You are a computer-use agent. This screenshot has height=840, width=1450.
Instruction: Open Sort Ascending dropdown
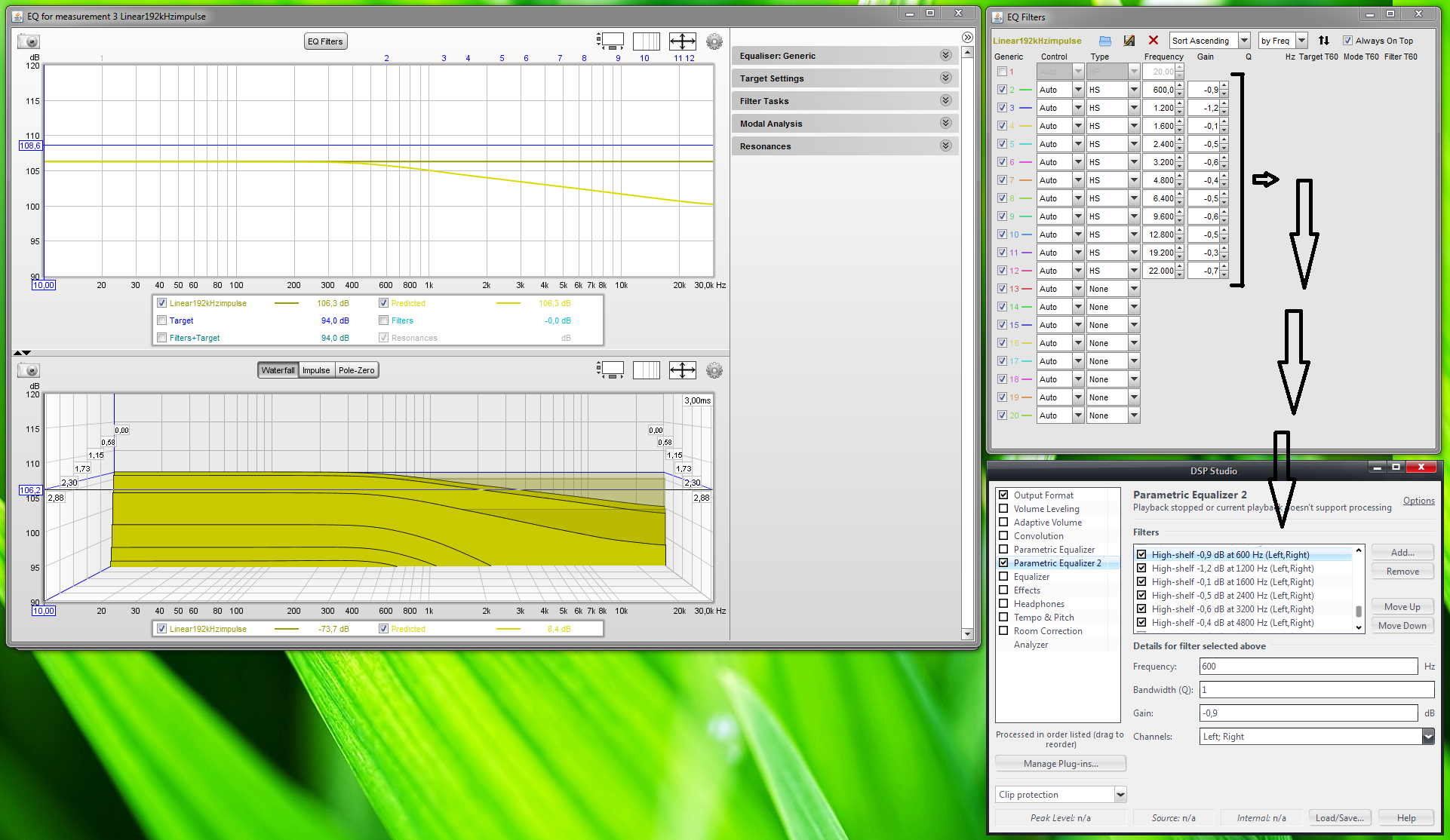(x=1245, y=41)
